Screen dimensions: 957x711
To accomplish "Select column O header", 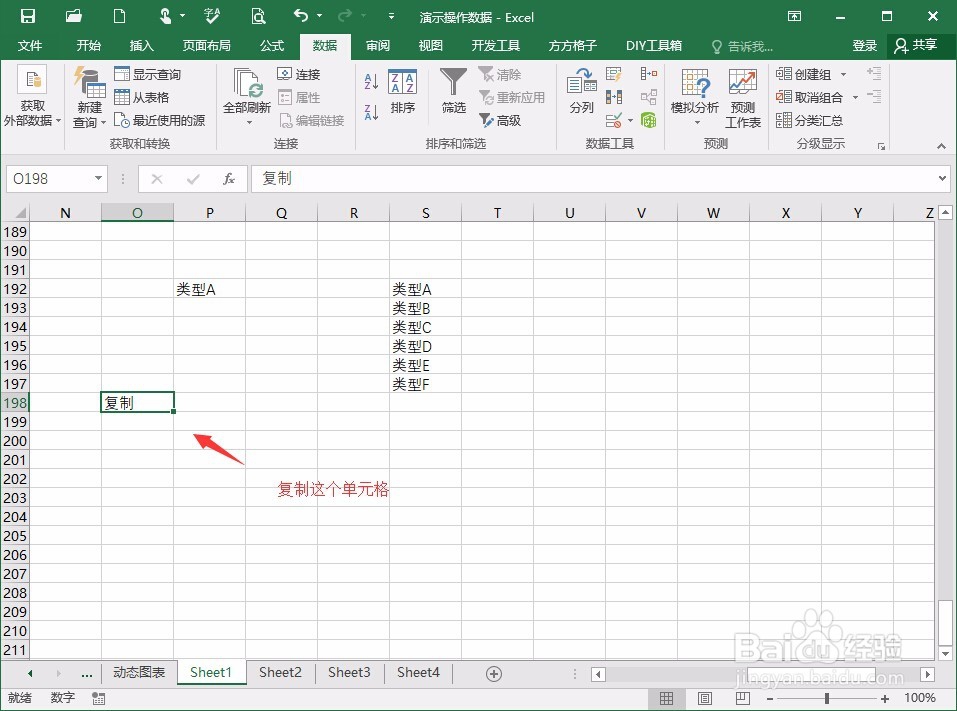I will coord(137,212).
